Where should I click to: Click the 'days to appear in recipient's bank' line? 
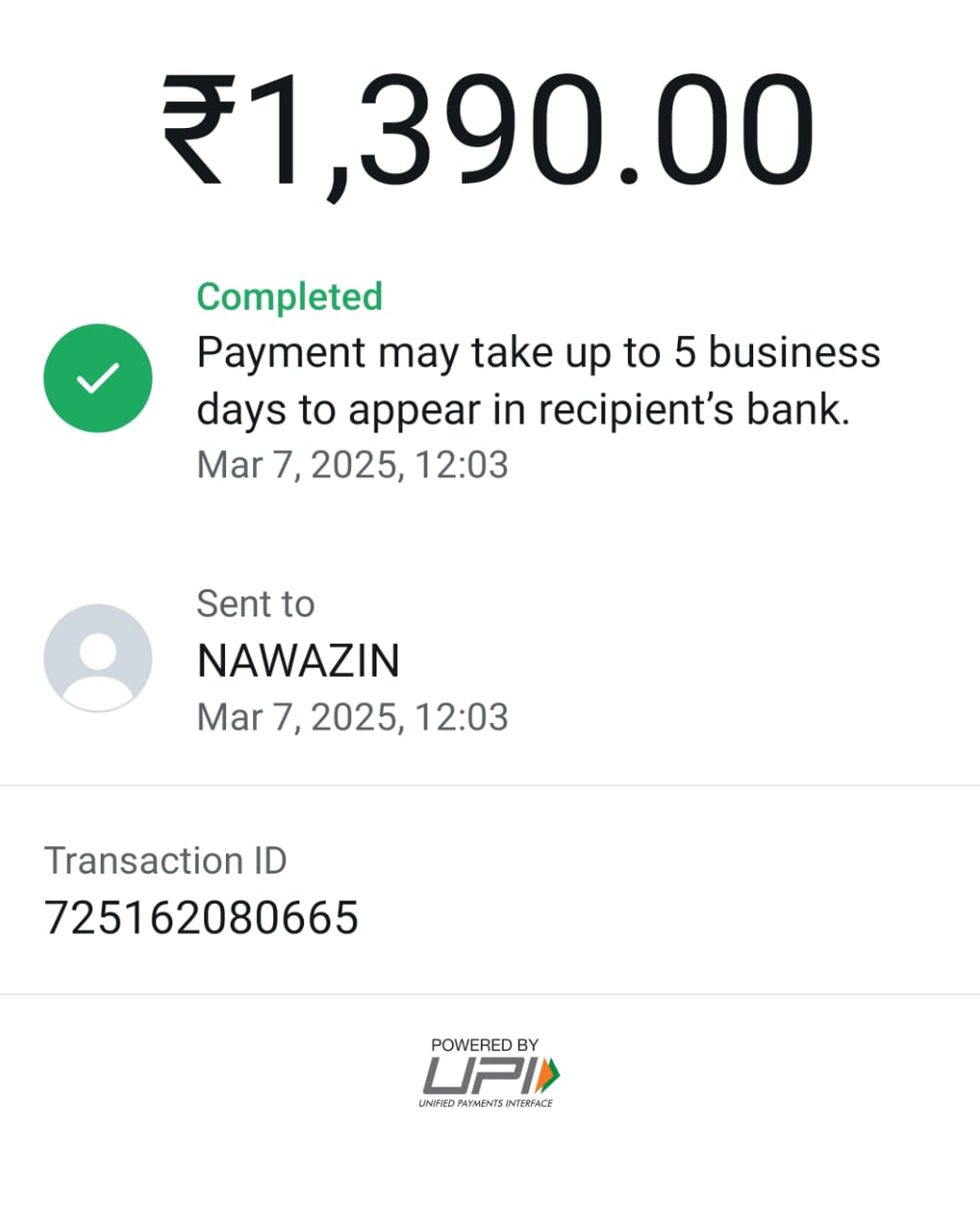tap(522, 410)
